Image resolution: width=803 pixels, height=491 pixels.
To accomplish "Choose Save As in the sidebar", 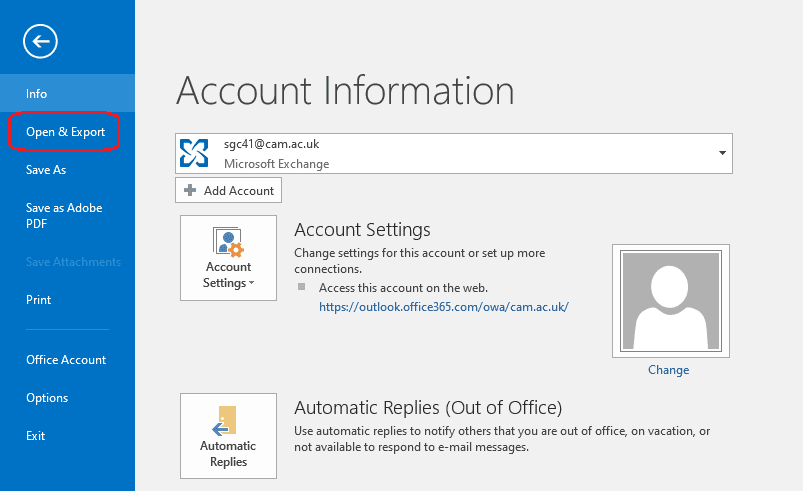I will pos(46,170).
